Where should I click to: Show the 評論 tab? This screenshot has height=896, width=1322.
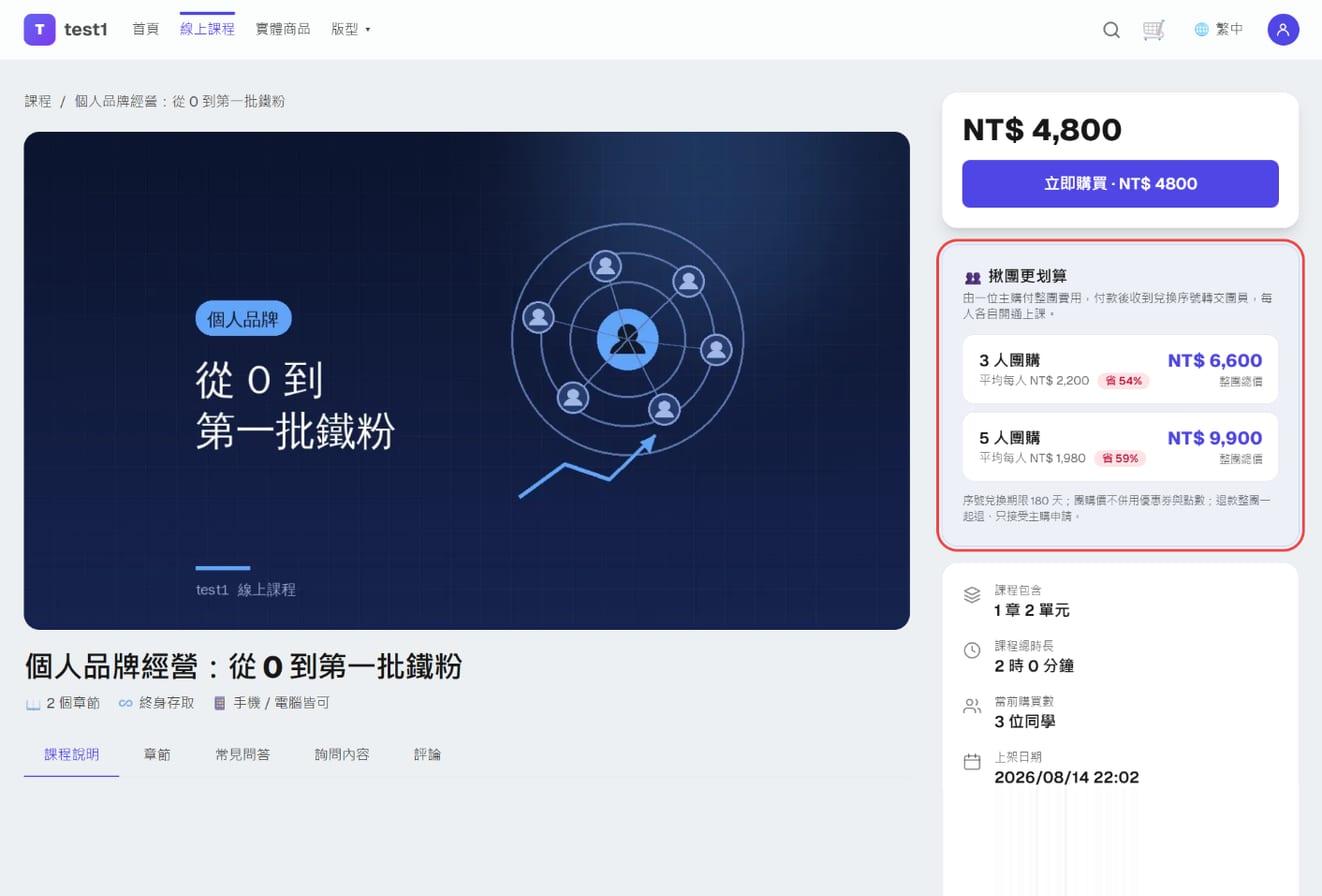click(427, 755)
